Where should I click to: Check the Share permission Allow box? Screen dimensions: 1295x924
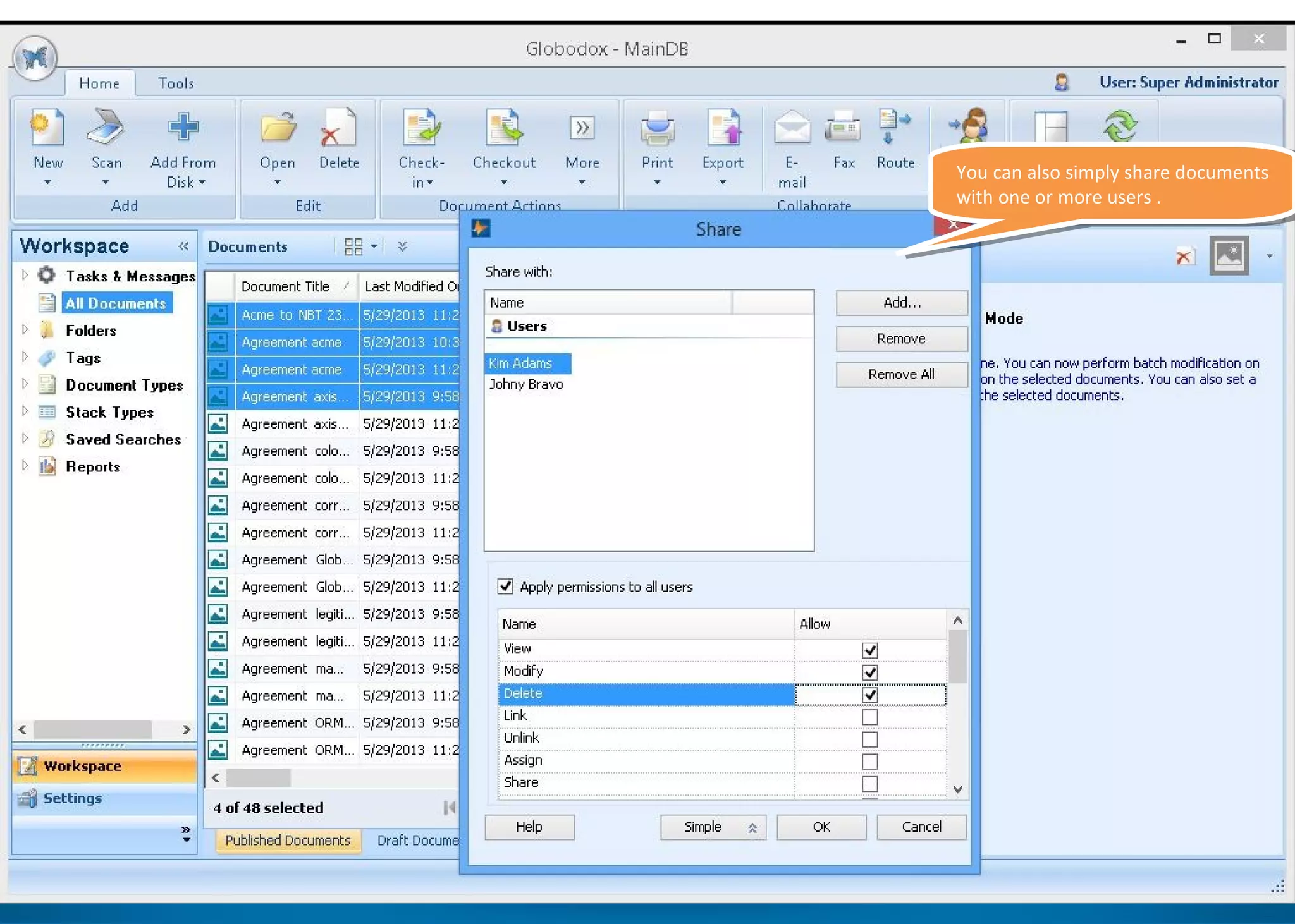click(869, 784)
